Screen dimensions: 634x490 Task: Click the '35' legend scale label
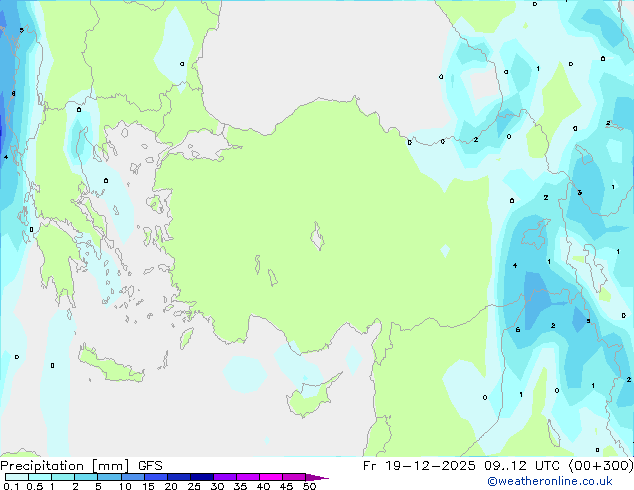240,486
